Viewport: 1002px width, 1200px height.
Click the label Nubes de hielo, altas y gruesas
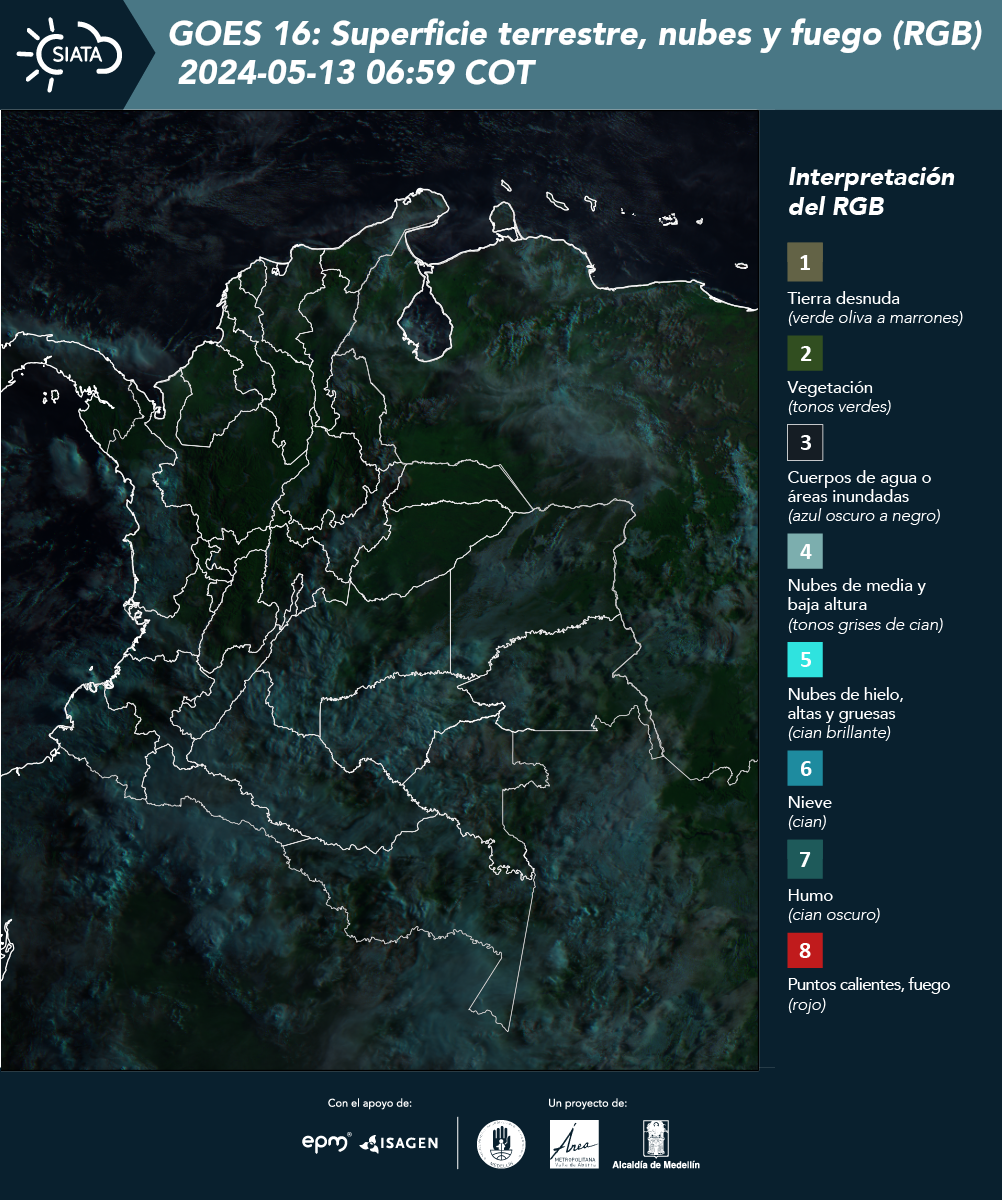point(846,704)
